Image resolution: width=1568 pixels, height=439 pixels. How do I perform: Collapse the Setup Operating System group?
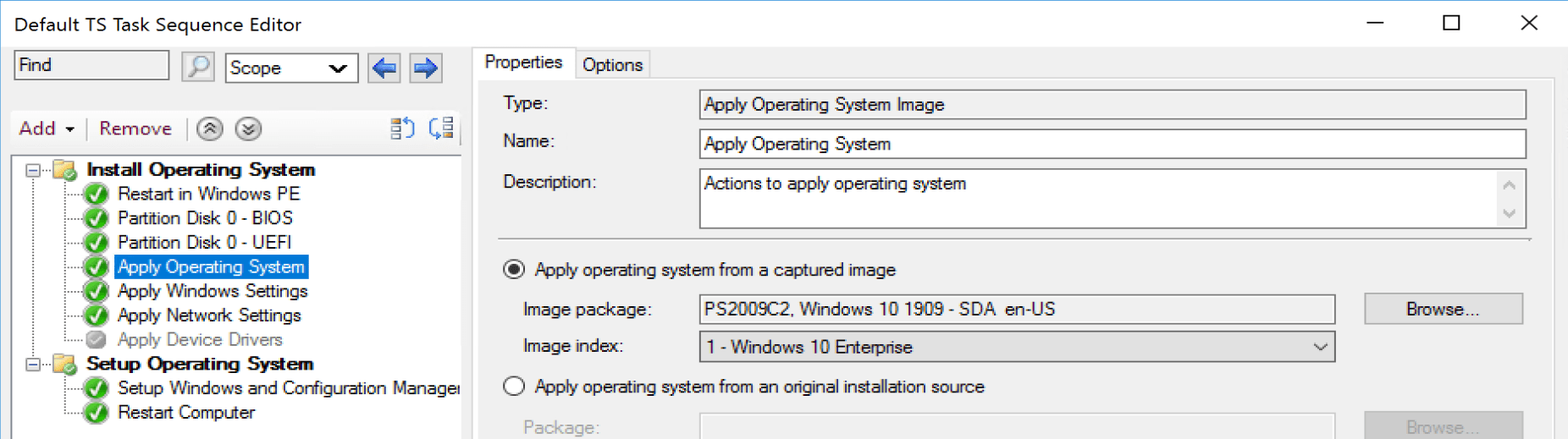(32, 365)
